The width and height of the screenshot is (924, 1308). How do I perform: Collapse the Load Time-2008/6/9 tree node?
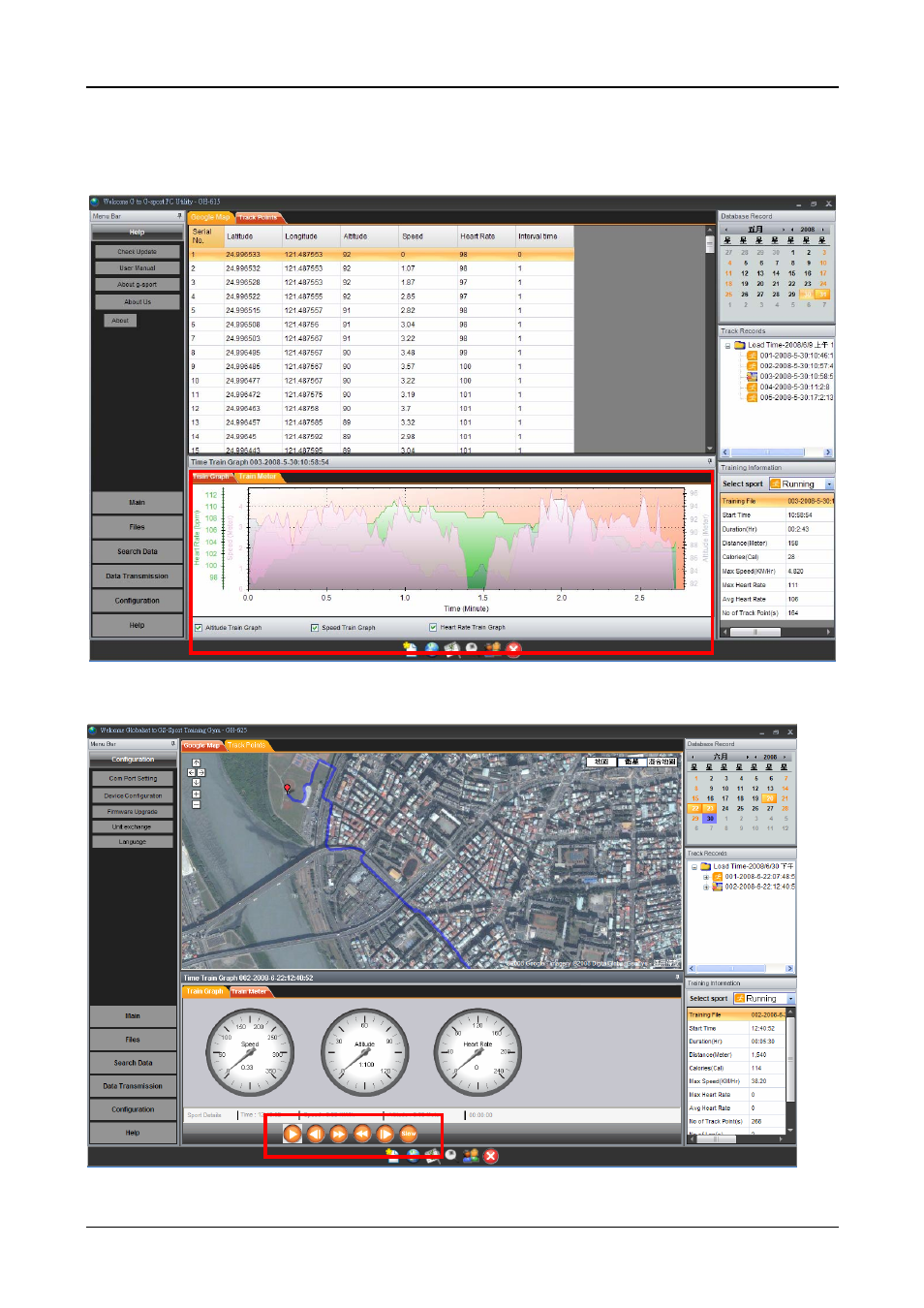pyautogui.click(x=727, y=345)
